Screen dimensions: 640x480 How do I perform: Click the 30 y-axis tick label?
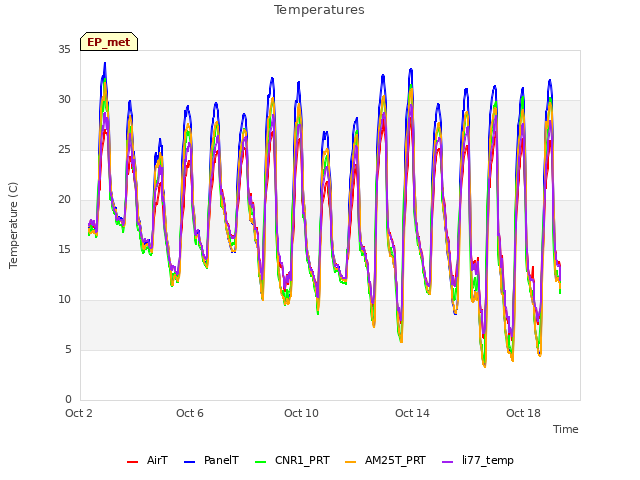[64, 100]
